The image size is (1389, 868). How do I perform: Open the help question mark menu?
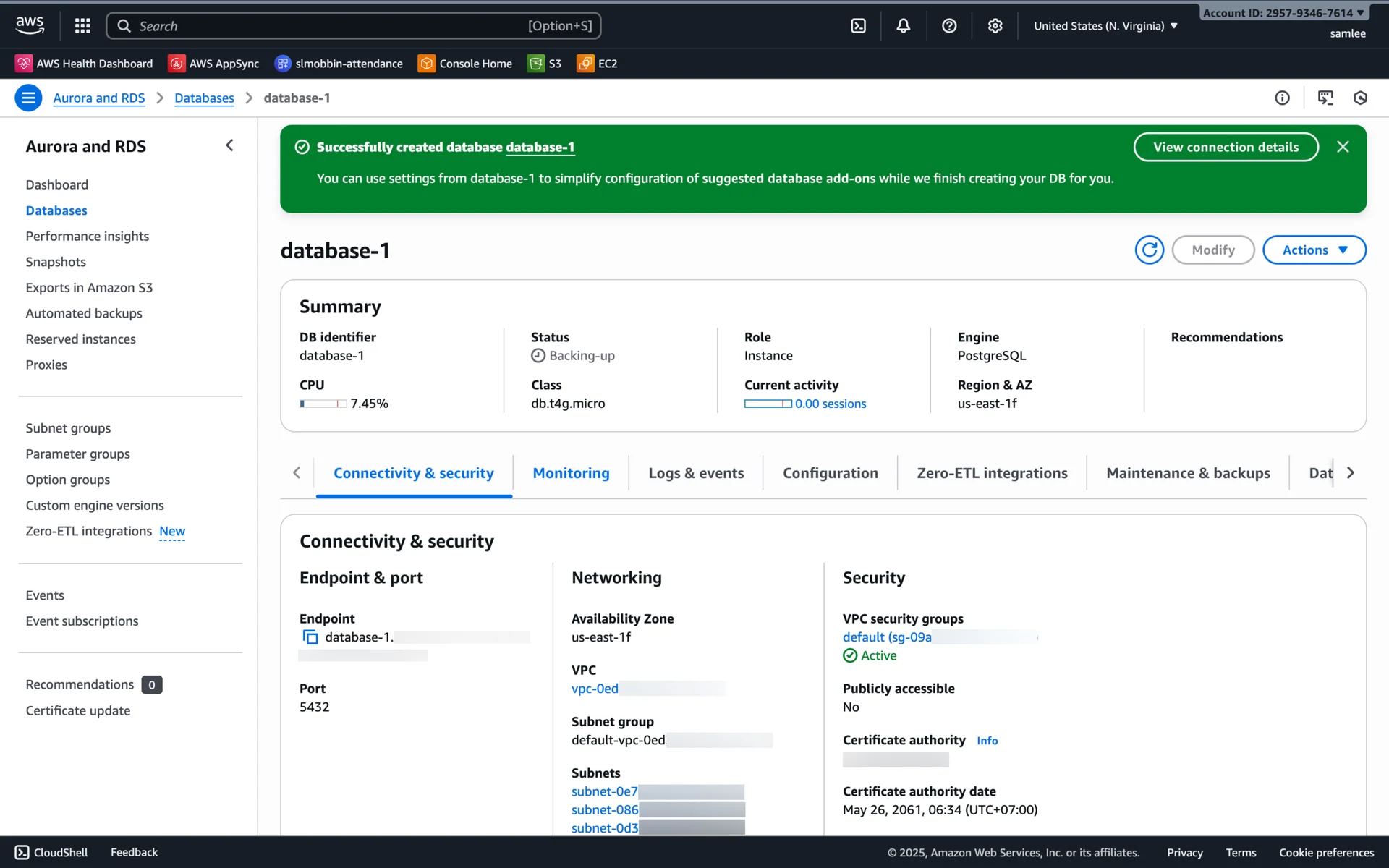(949, 26)
